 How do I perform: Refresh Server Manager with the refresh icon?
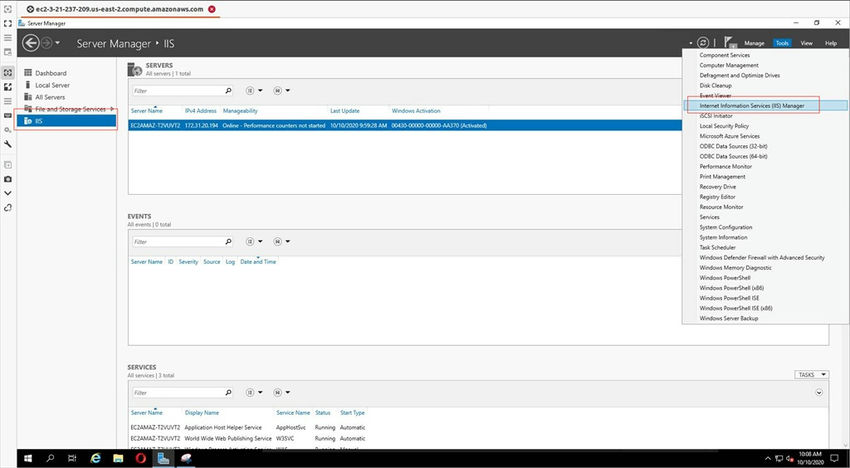[x=703, y=43]
